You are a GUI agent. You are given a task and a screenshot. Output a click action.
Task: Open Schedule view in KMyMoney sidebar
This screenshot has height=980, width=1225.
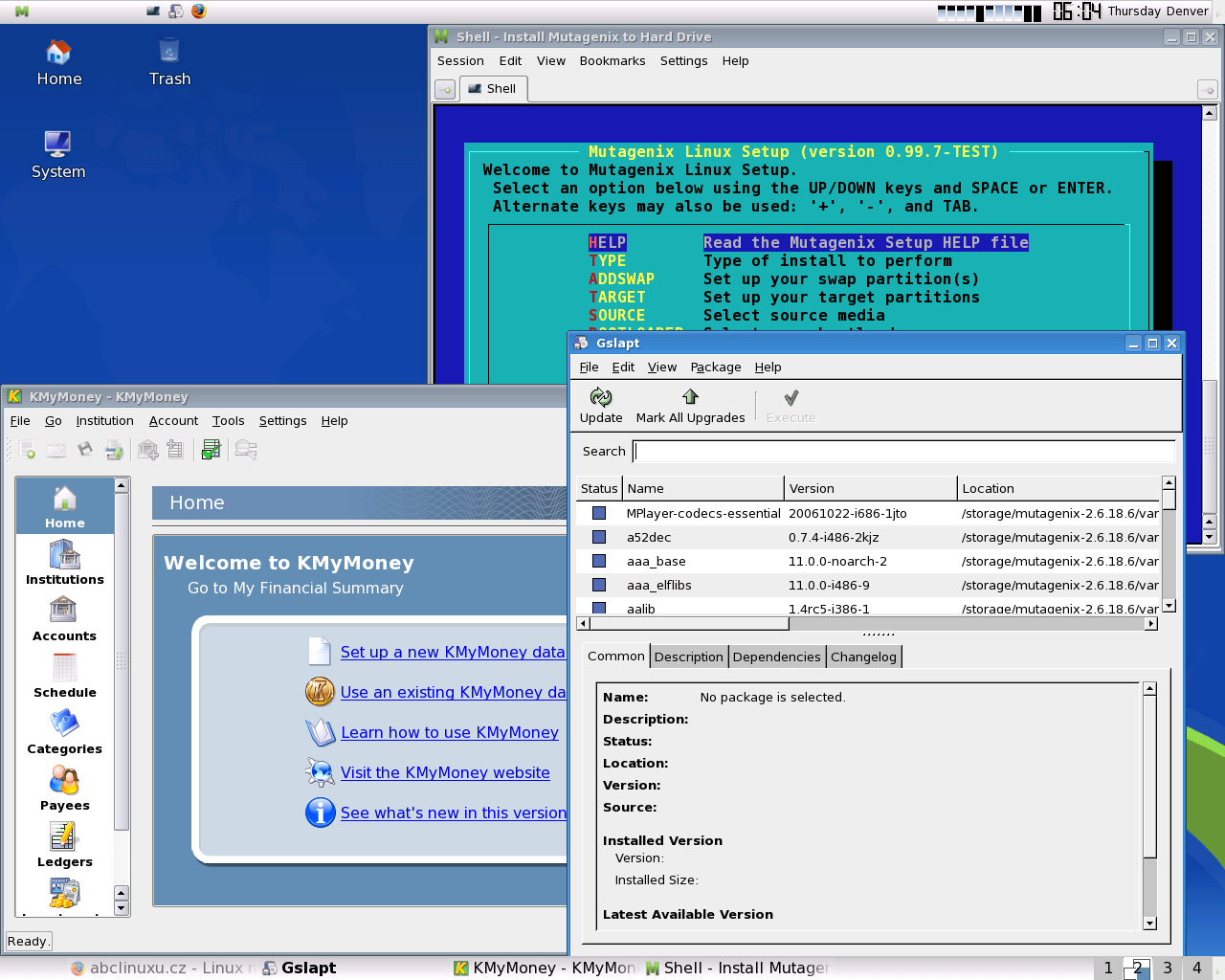click(x=64, y=676)
